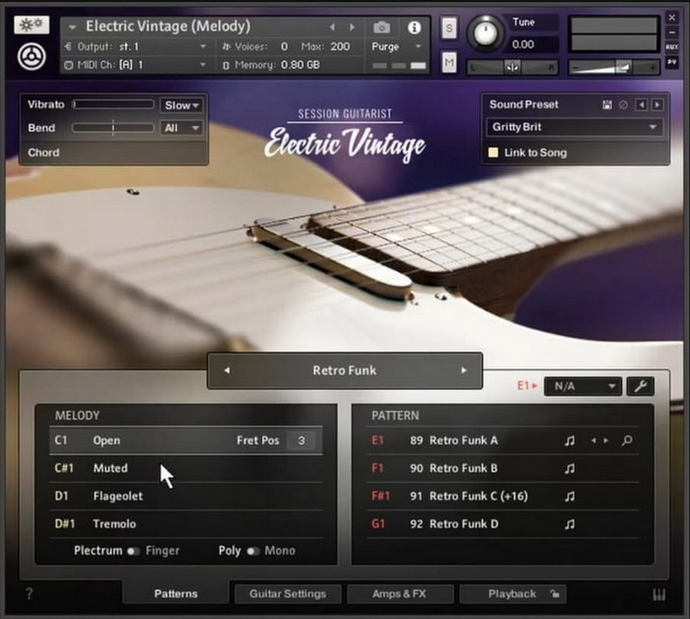The height and width of the screenshot is (619, 690).
Task: Switch to next song after Retro Funk
Action: pyautogui.click(x=464, y=370)
